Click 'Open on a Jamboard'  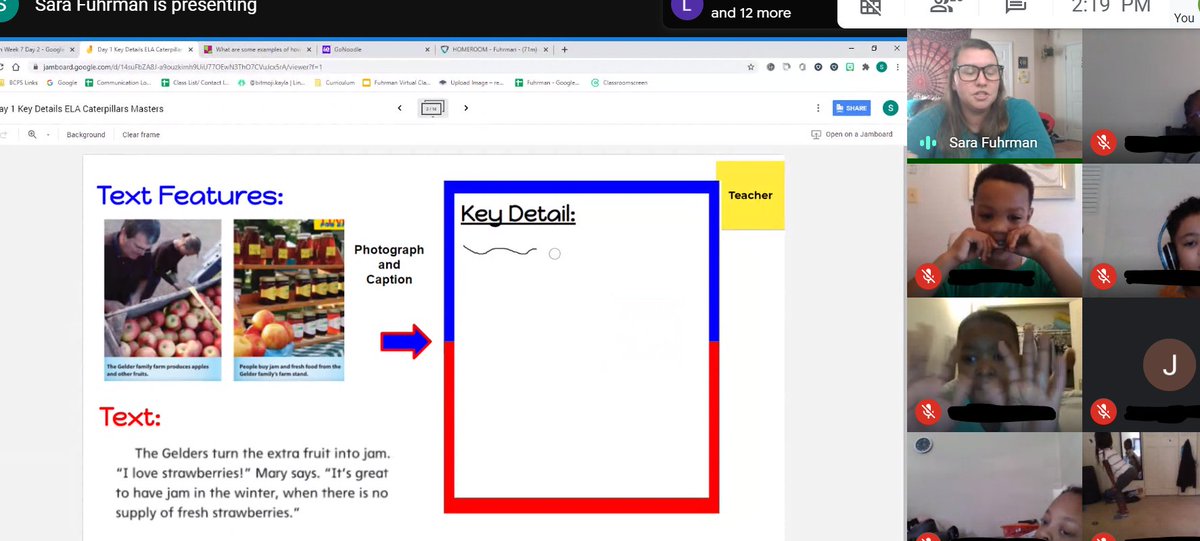(x=851, y=134)
